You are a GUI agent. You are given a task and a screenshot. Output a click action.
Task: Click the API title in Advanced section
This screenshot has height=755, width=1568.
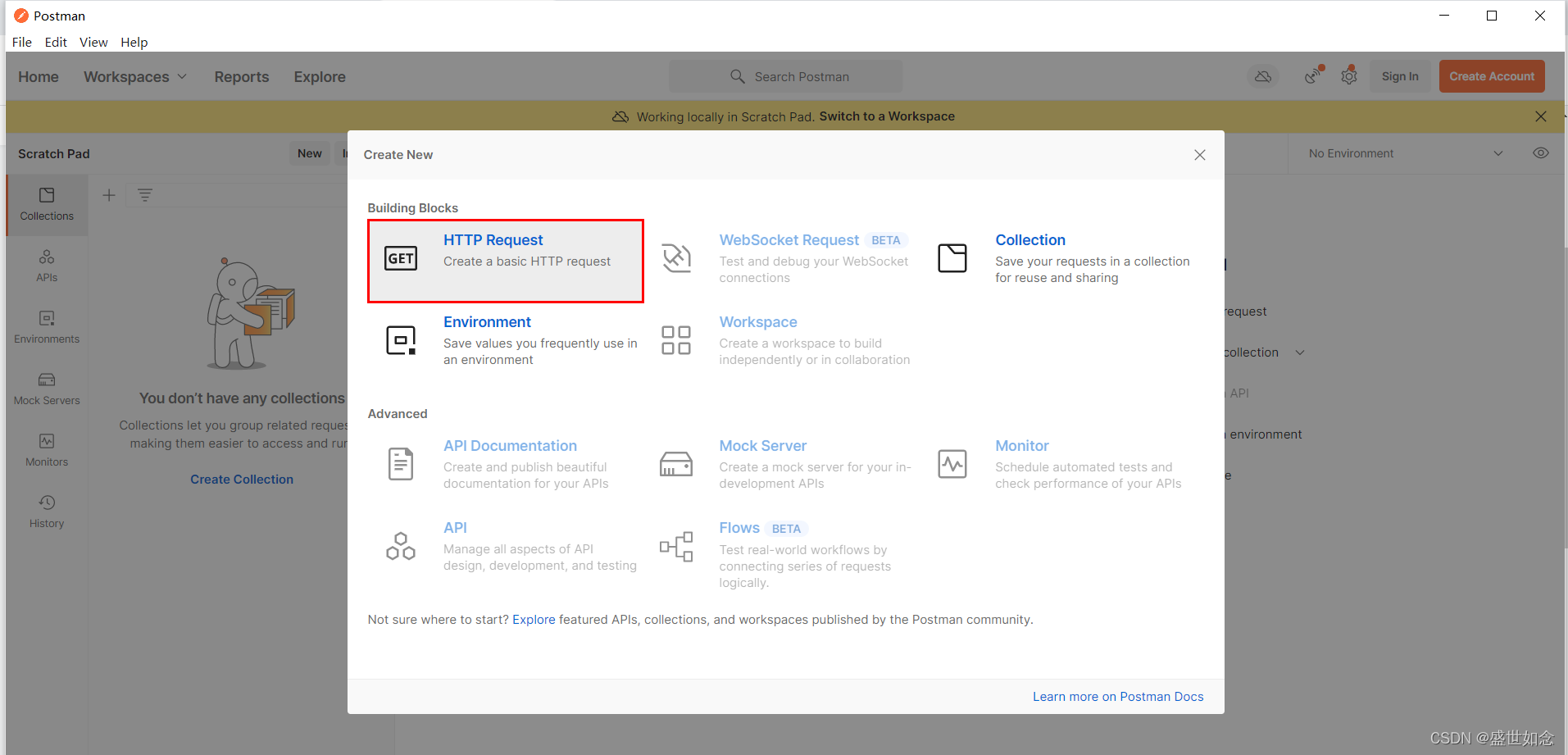pos(455,528)
